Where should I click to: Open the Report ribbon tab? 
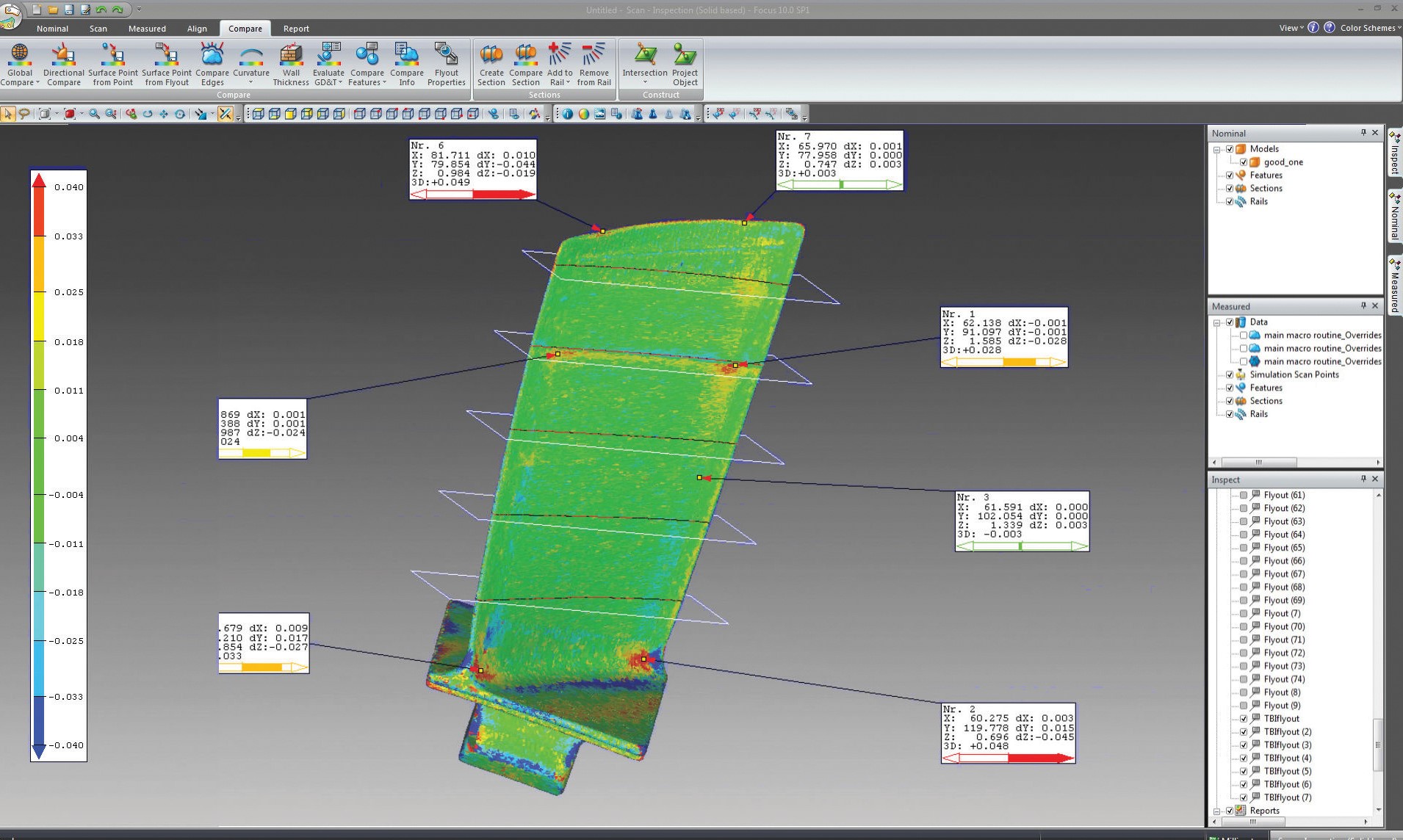(x=296, y=29)
